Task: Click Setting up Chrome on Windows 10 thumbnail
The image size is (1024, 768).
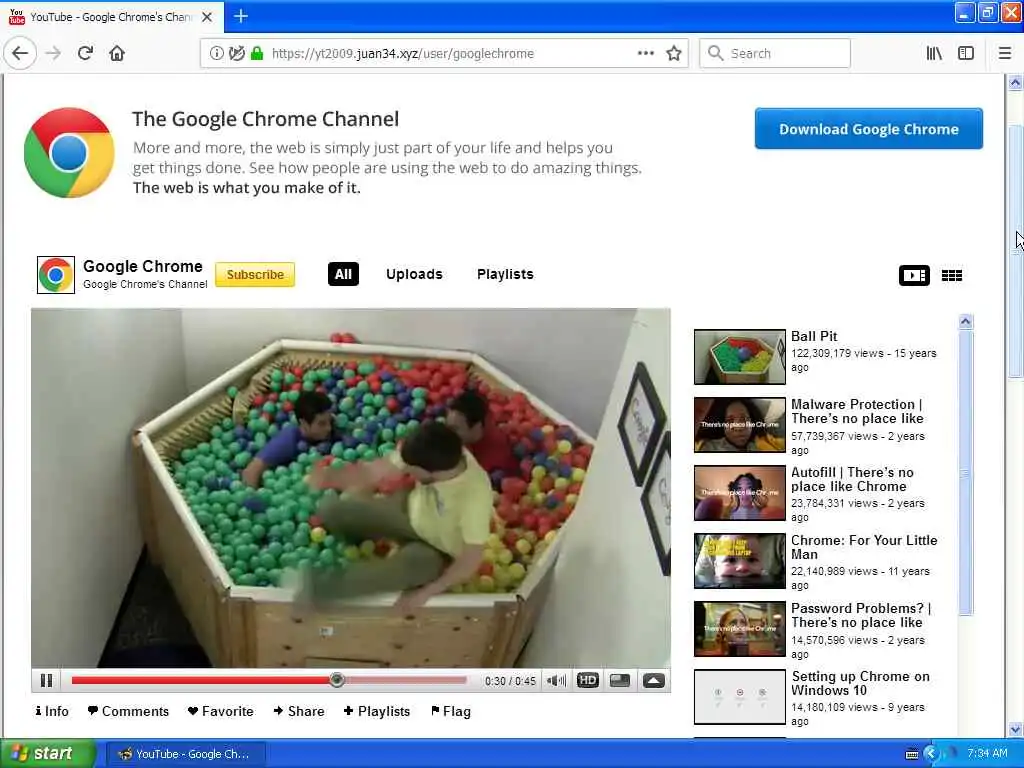Action: pyautogui.click(x=739, y=697)
